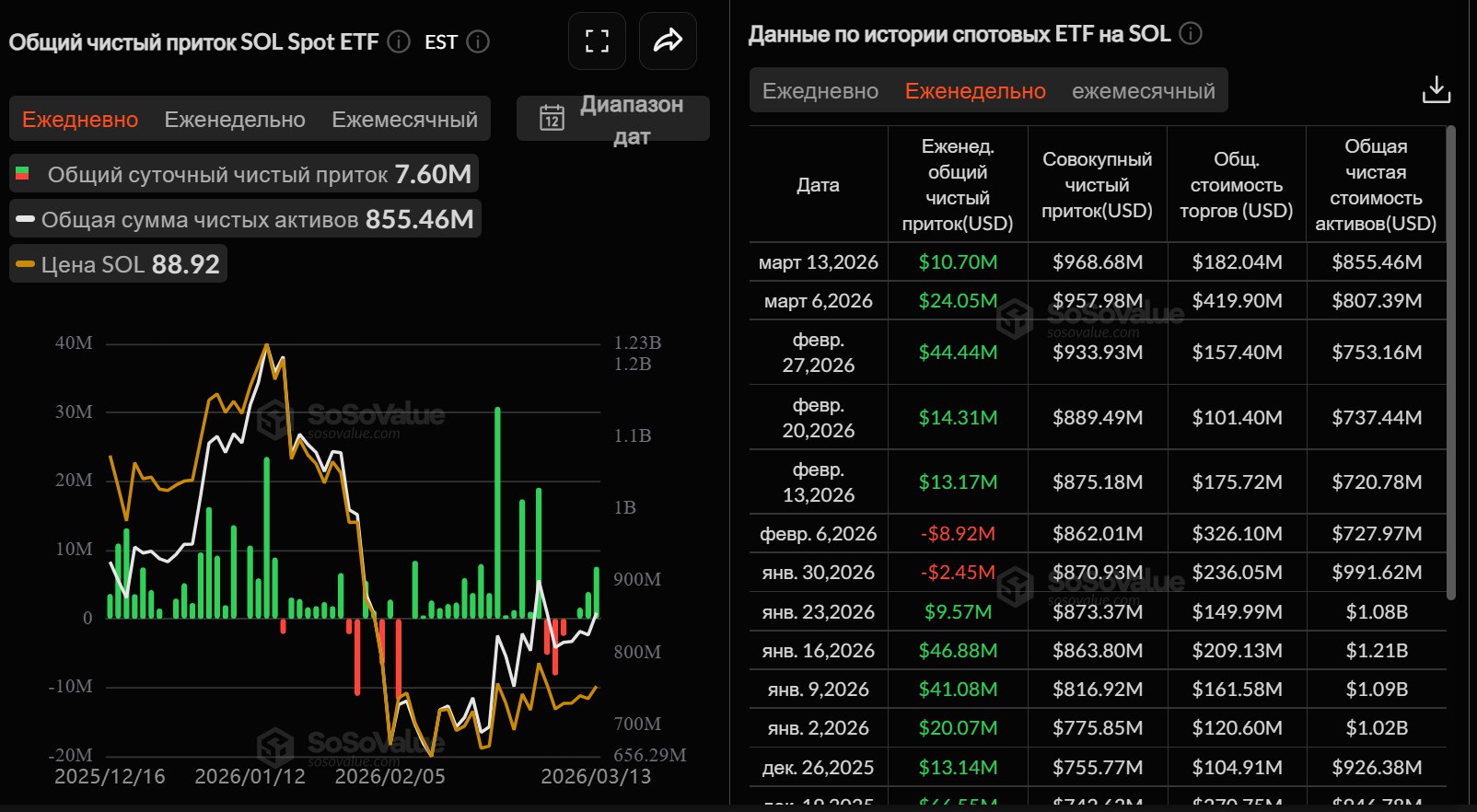The height and width of the screenshot is (812, 1477).
Task: Switch chart to Ежемесячный view
Action: click(404, 120)
